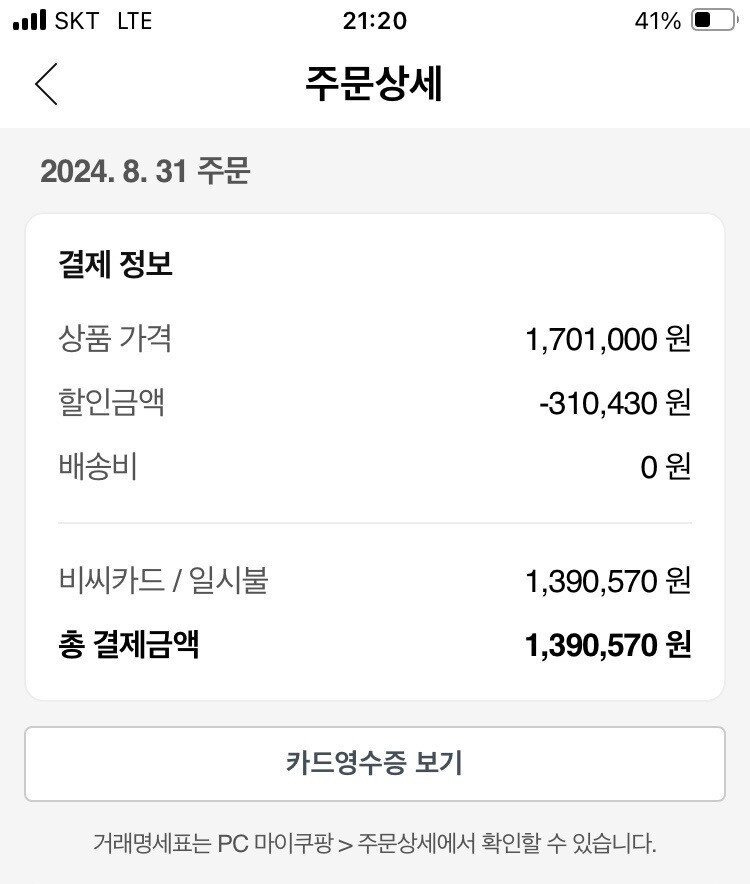Open 카드영수증 보기 button
Viewport: 750px width, 884px height.
[x=374, y=763]
